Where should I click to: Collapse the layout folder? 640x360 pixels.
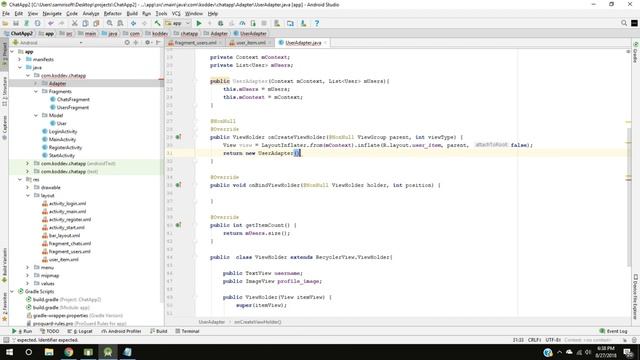point(28,196)
